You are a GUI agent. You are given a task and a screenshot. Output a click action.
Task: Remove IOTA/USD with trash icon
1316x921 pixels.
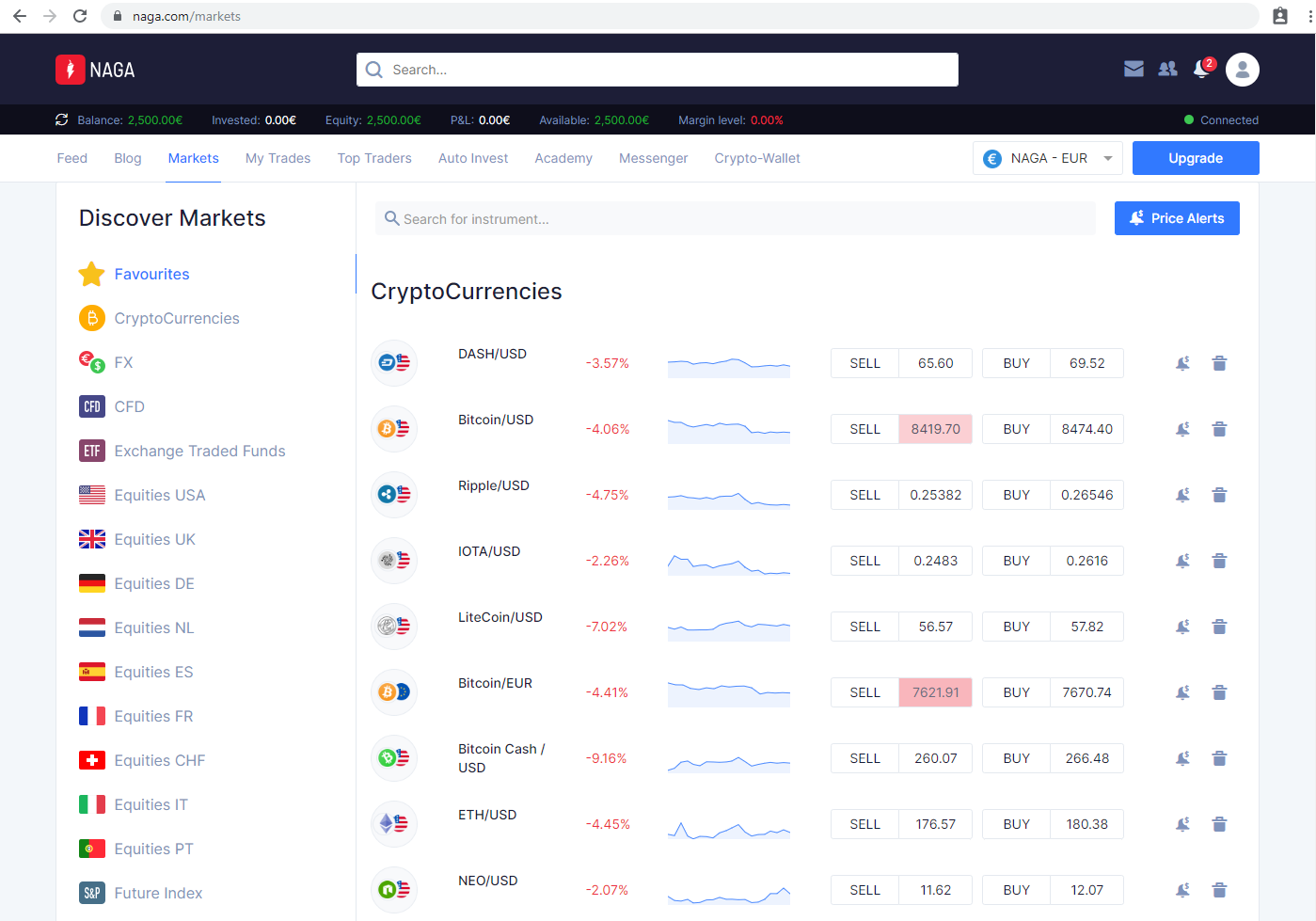[x=1219, y=561]
